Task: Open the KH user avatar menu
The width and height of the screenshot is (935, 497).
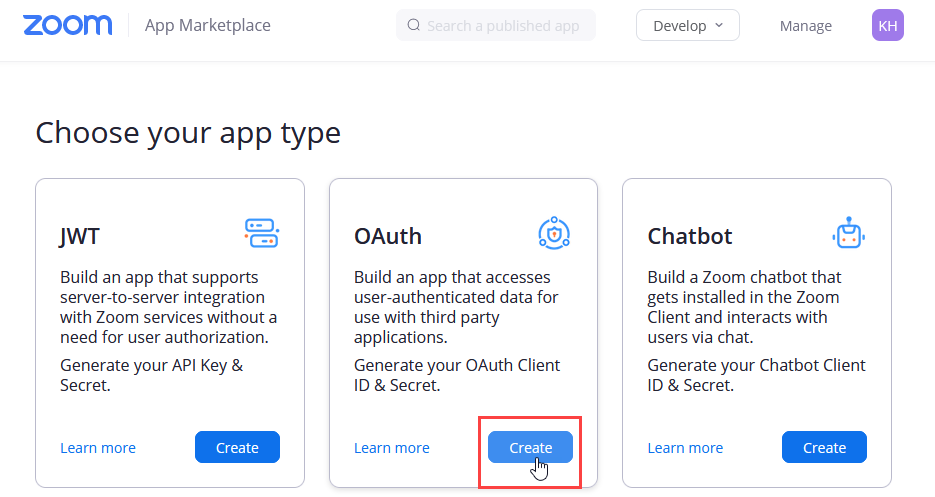Action: click(887, 26)
